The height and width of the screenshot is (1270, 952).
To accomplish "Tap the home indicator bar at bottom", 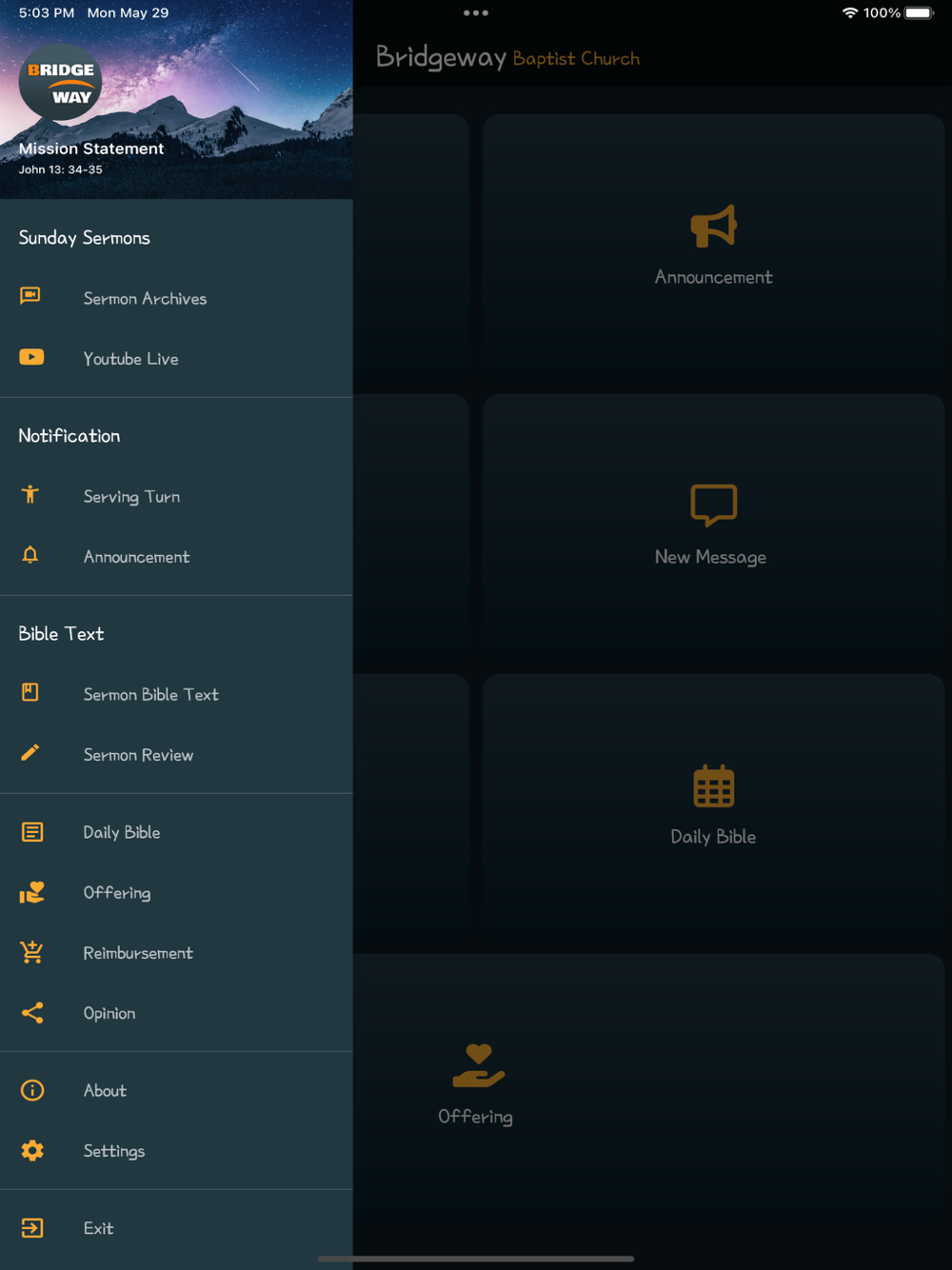I will pos(476,1259).
